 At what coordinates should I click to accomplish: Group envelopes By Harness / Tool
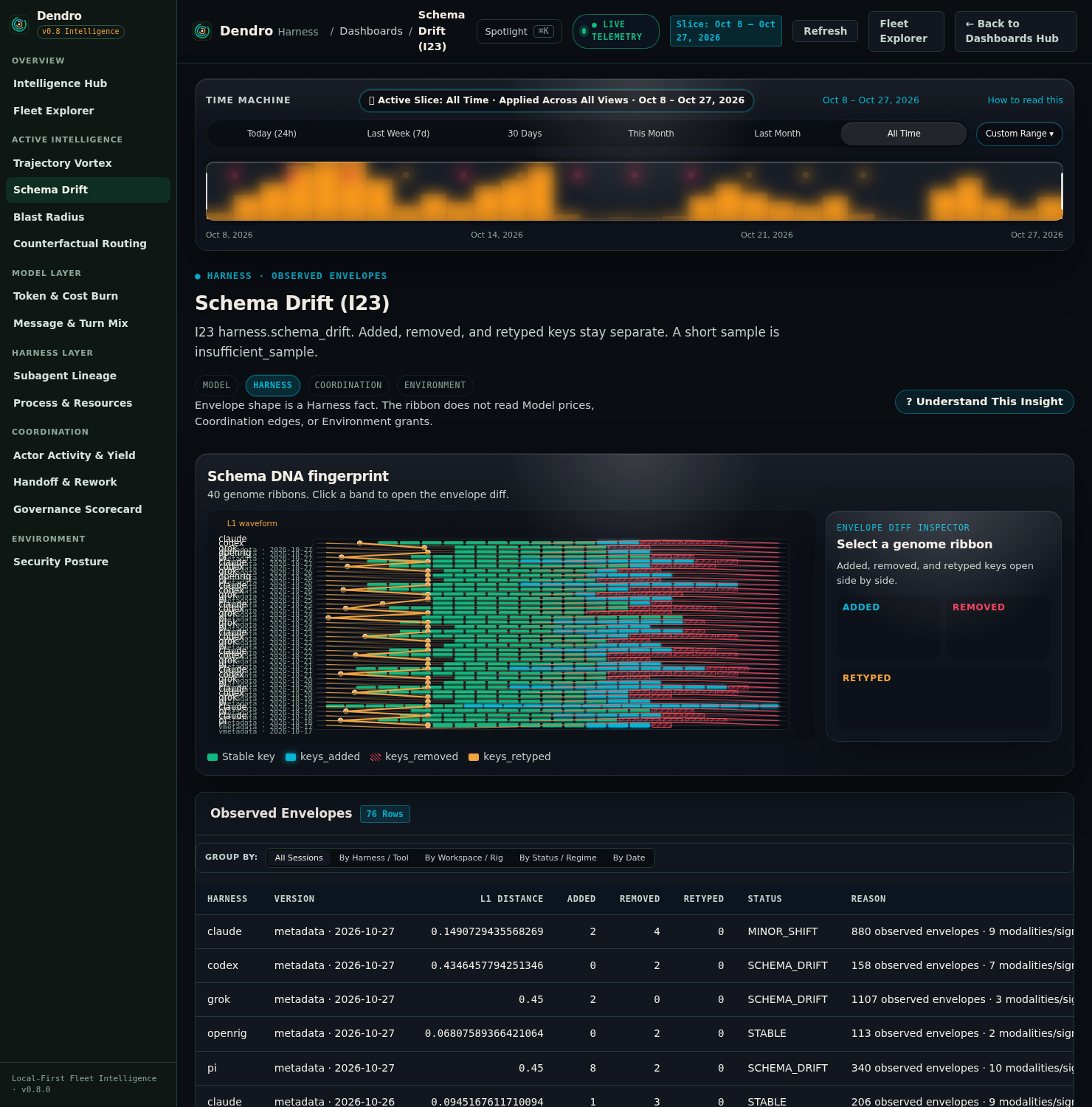(374, 858)
